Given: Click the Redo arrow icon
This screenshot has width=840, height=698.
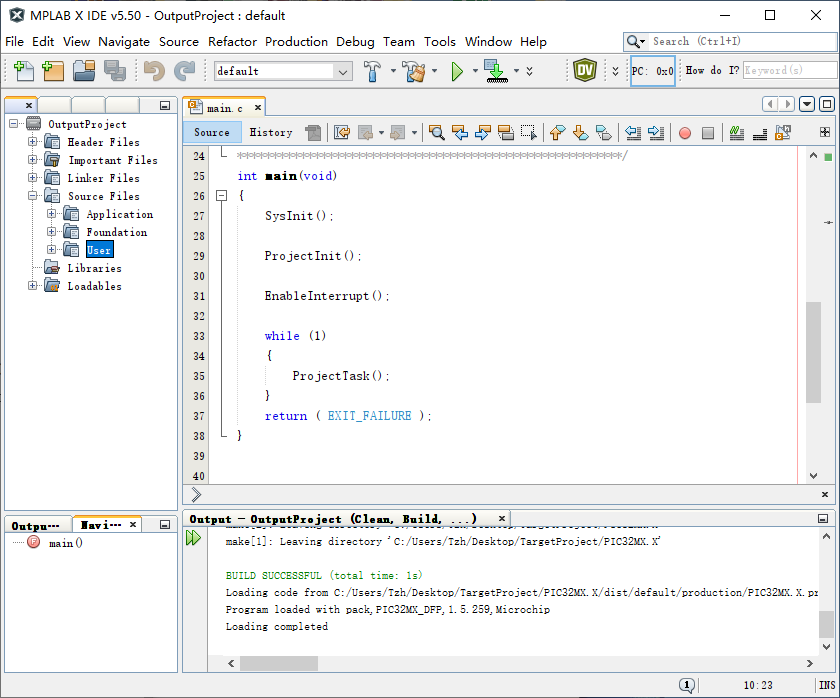Looking at the screenshot, I should click(185, 71).
